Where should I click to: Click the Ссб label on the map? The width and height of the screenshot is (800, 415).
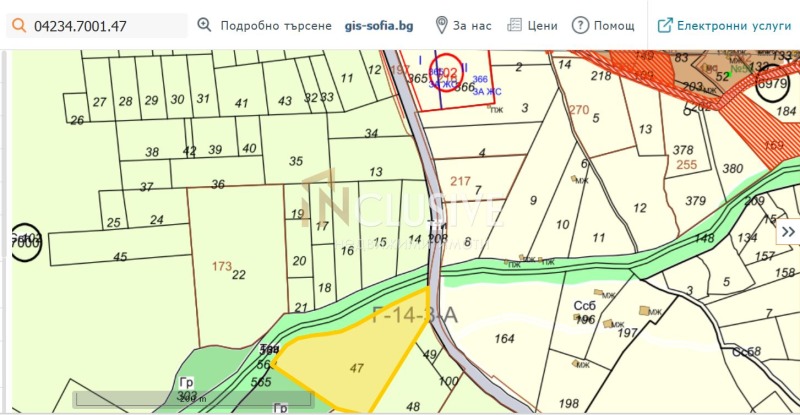(585, 306)
